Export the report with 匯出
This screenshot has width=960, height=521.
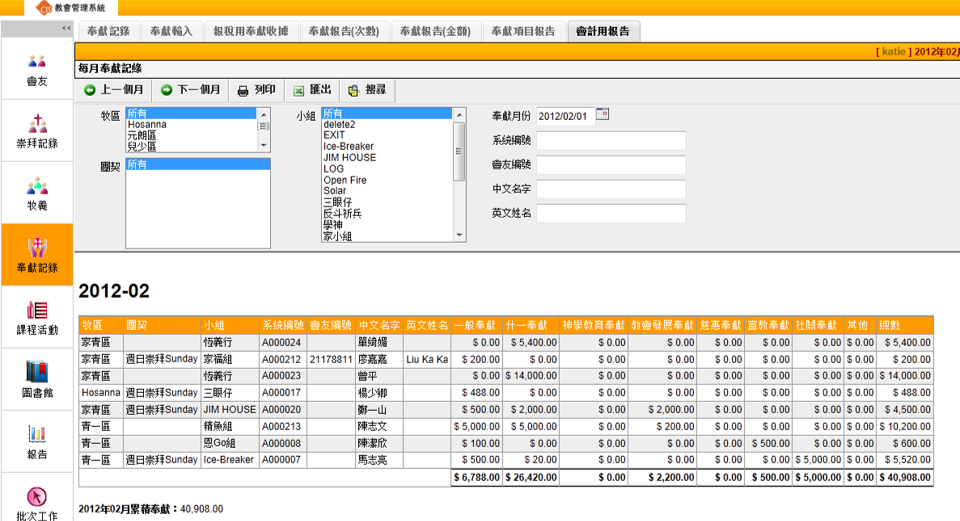312,90
